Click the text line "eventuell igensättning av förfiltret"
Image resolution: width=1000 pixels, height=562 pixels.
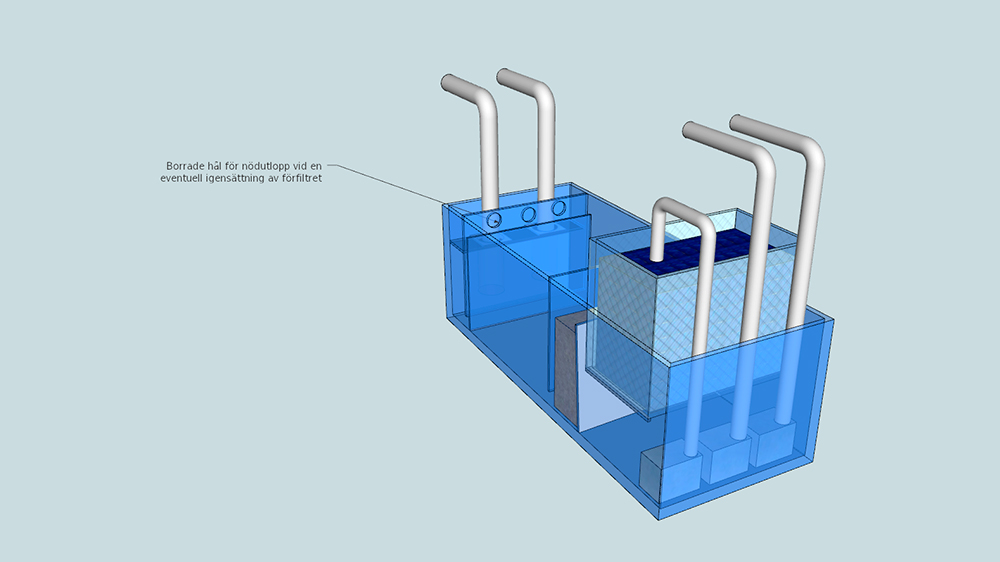point(241,179)
